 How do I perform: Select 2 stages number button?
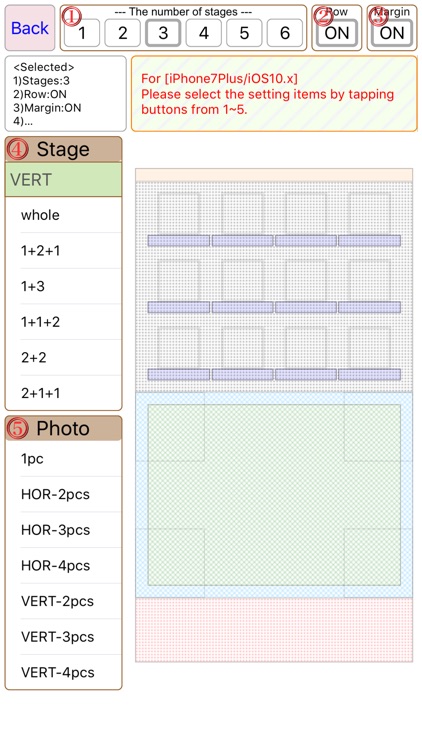122,33
